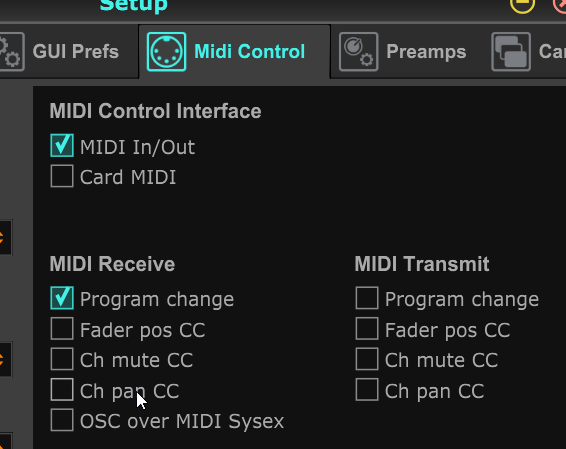This screenshot has width=566, height=449.
Task: Uncheck the MIDI In/Out checkbox
Action: click(x=62, y=145)
